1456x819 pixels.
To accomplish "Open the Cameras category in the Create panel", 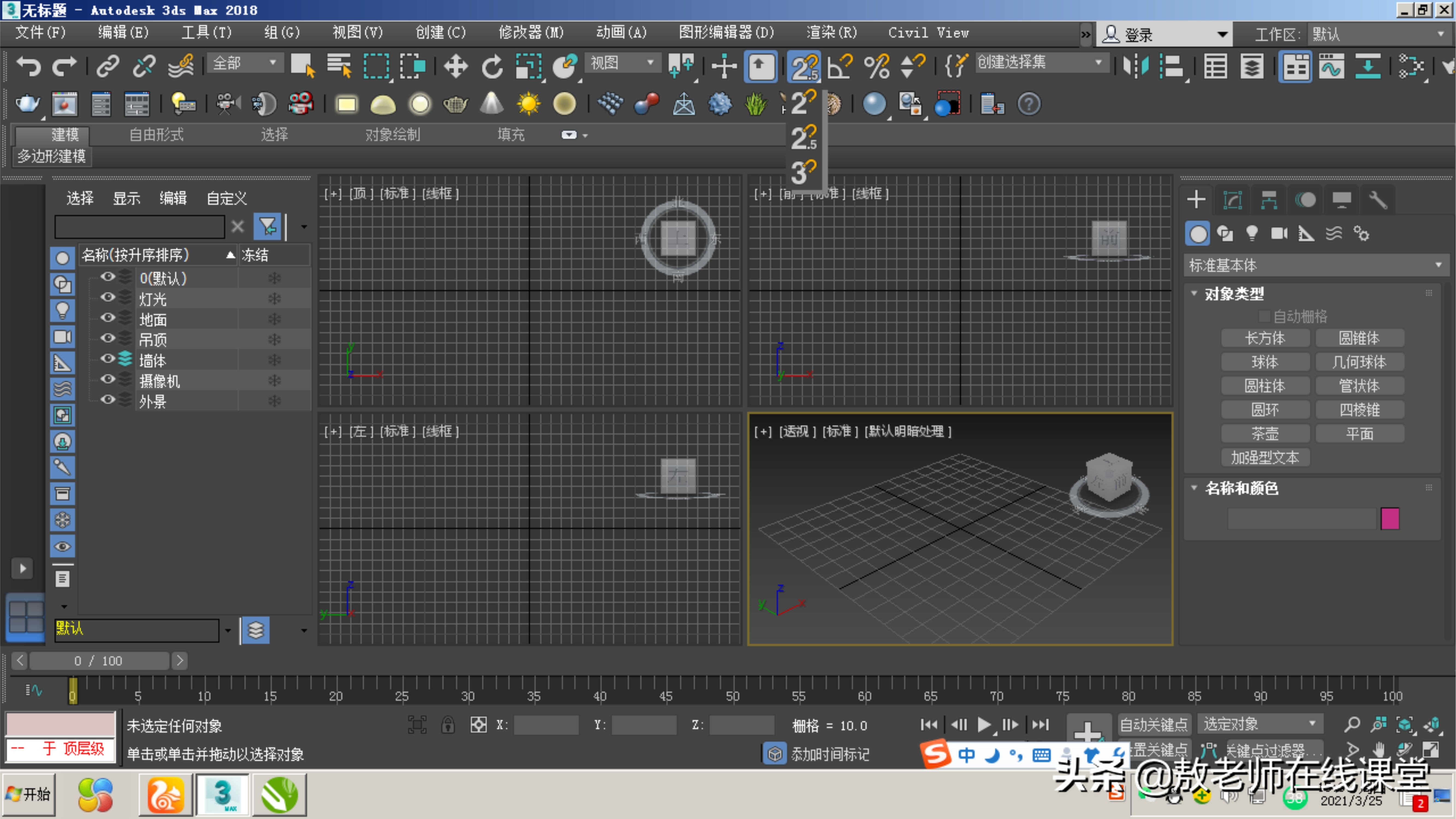I will coord(1279,233).
